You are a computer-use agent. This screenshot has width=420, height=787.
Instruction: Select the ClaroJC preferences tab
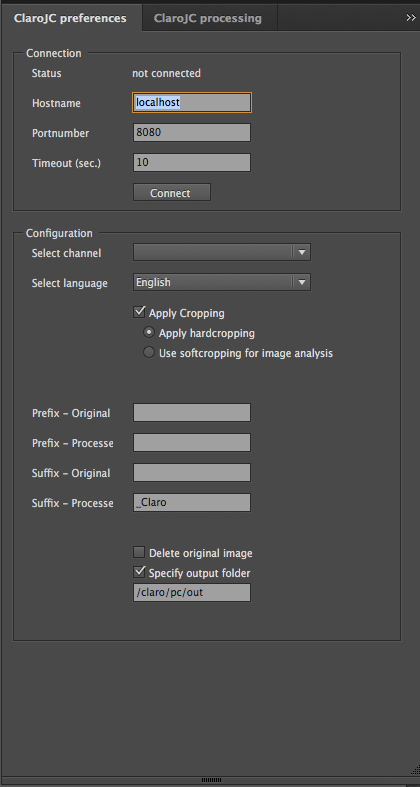click(x=70, y=18)
